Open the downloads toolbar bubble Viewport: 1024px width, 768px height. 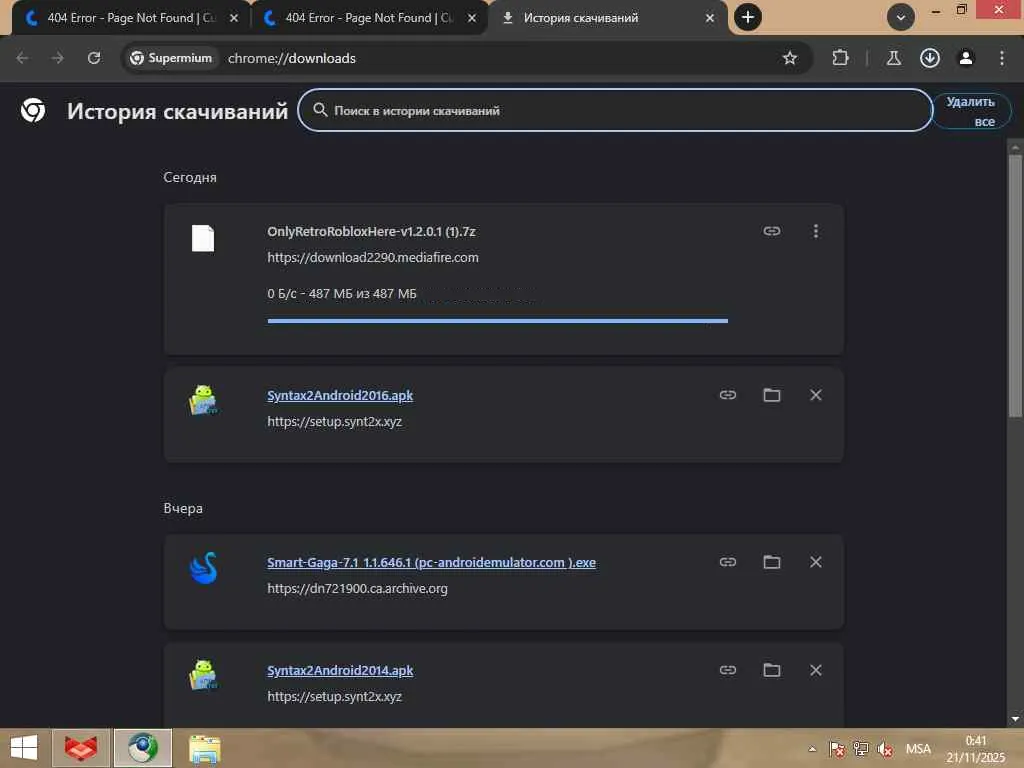pyautogui.click(x=929, y=58)
